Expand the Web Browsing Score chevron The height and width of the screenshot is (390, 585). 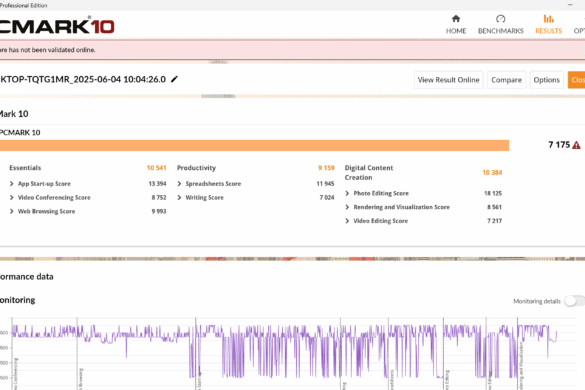(12, 211)
